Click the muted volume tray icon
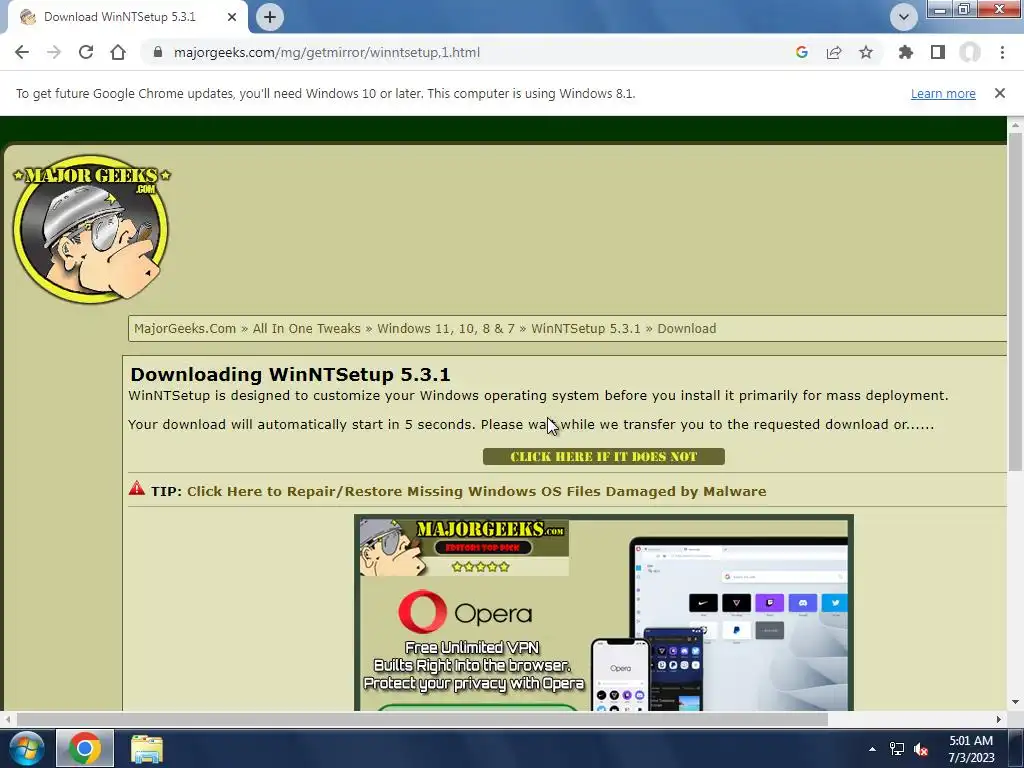1024x768 pixels. pyautogui.click(x=921, y=749)
